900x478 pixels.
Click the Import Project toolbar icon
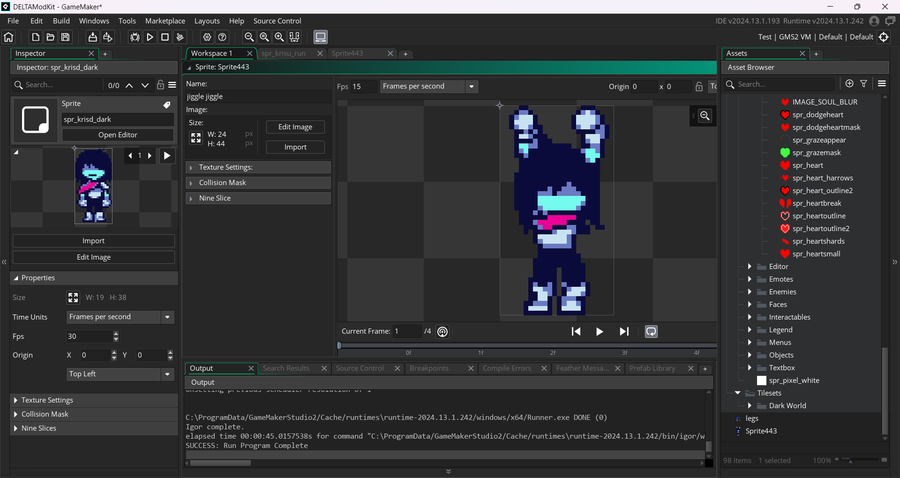[x=92, y=37]
